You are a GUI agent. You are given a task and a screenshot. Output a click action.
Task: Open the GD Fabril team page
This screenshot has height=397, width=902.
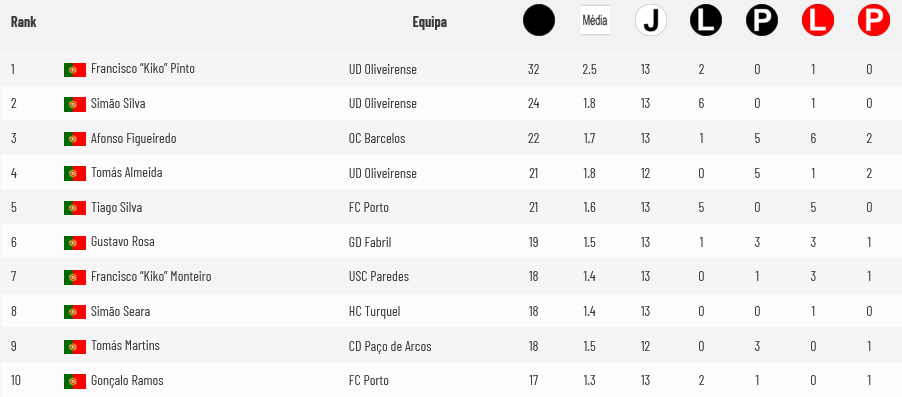click(x=370, y=242)
